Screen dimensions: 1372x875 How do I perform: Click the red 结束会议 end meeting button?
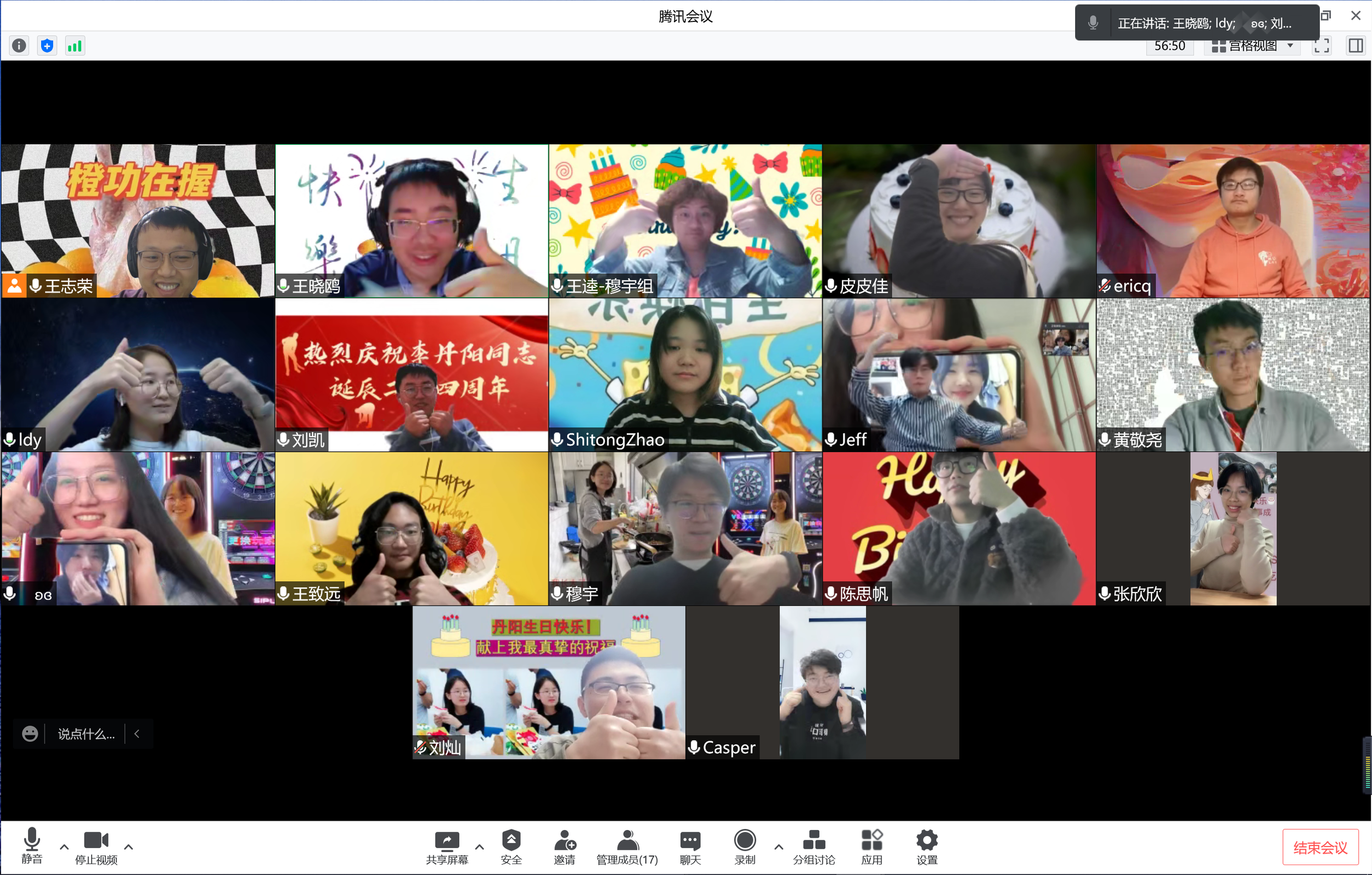[x=1320, y=847]
